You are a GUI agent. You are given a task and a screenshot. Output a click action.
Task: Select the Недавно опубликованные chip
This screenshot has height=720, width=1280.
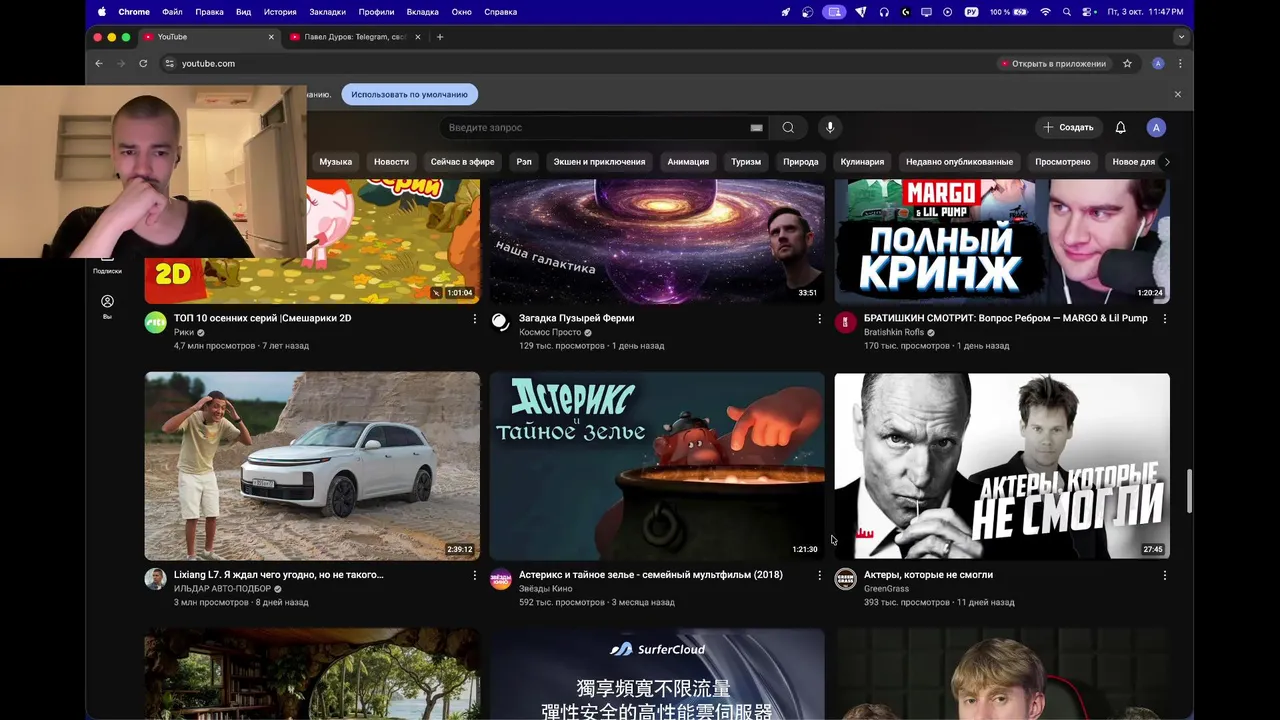pyautogui.click(x=959, y=161)
